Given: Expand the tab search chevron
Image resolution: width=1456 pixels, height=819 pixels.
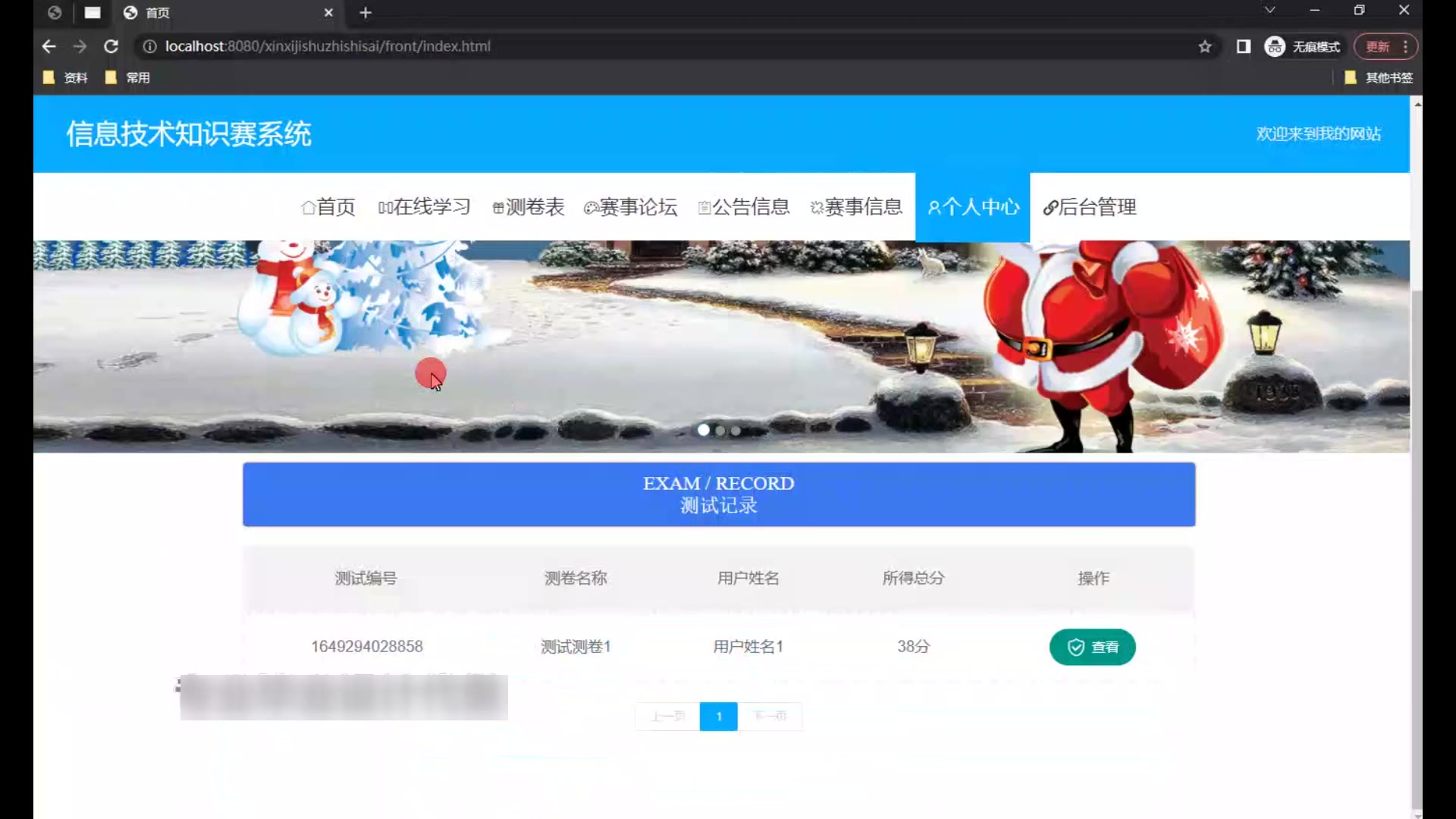Looking at the screenshot, I should (1269, 11).
